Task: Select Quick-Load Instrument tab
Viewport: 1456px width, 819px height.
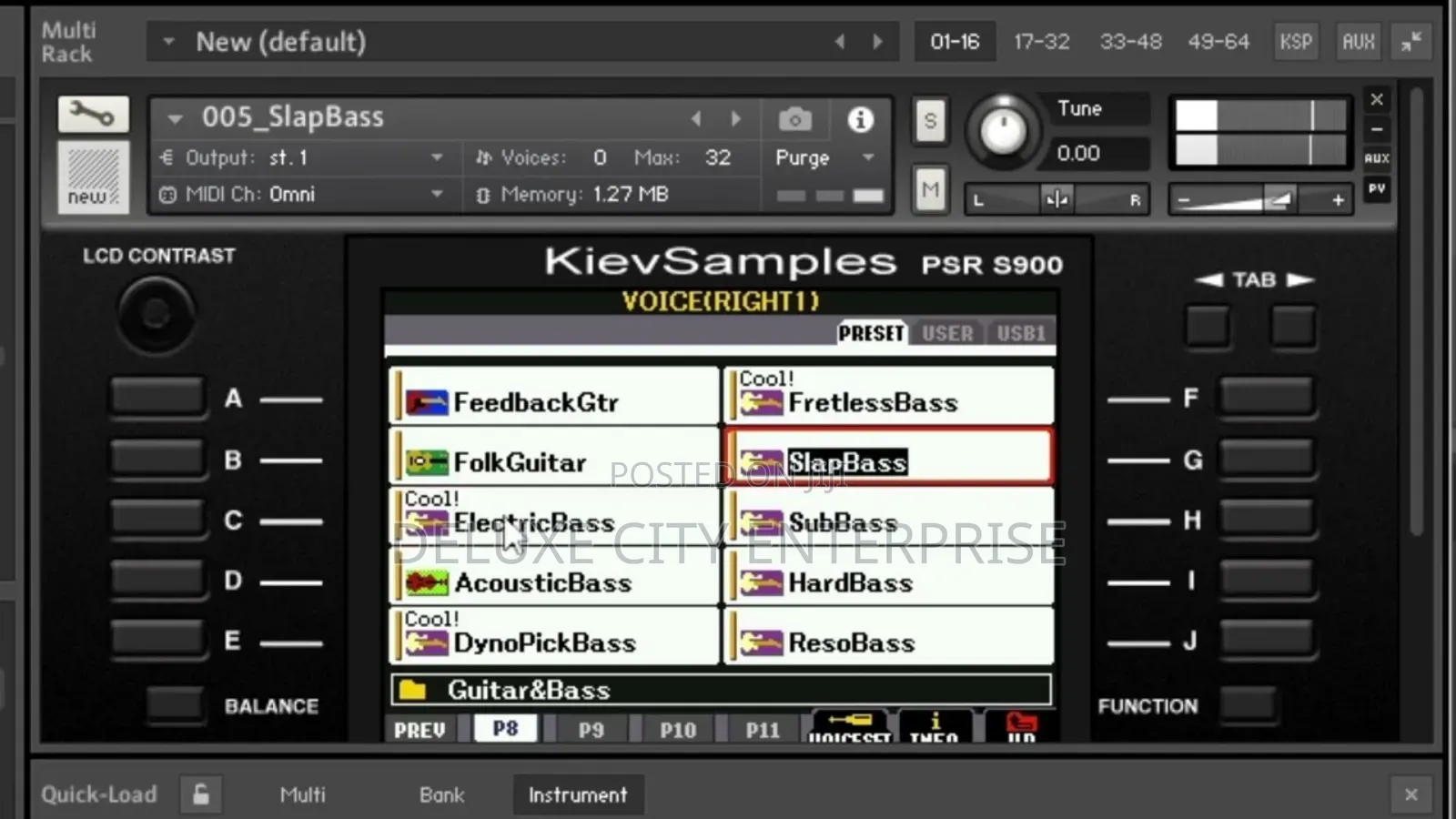Action: point(578,794)
